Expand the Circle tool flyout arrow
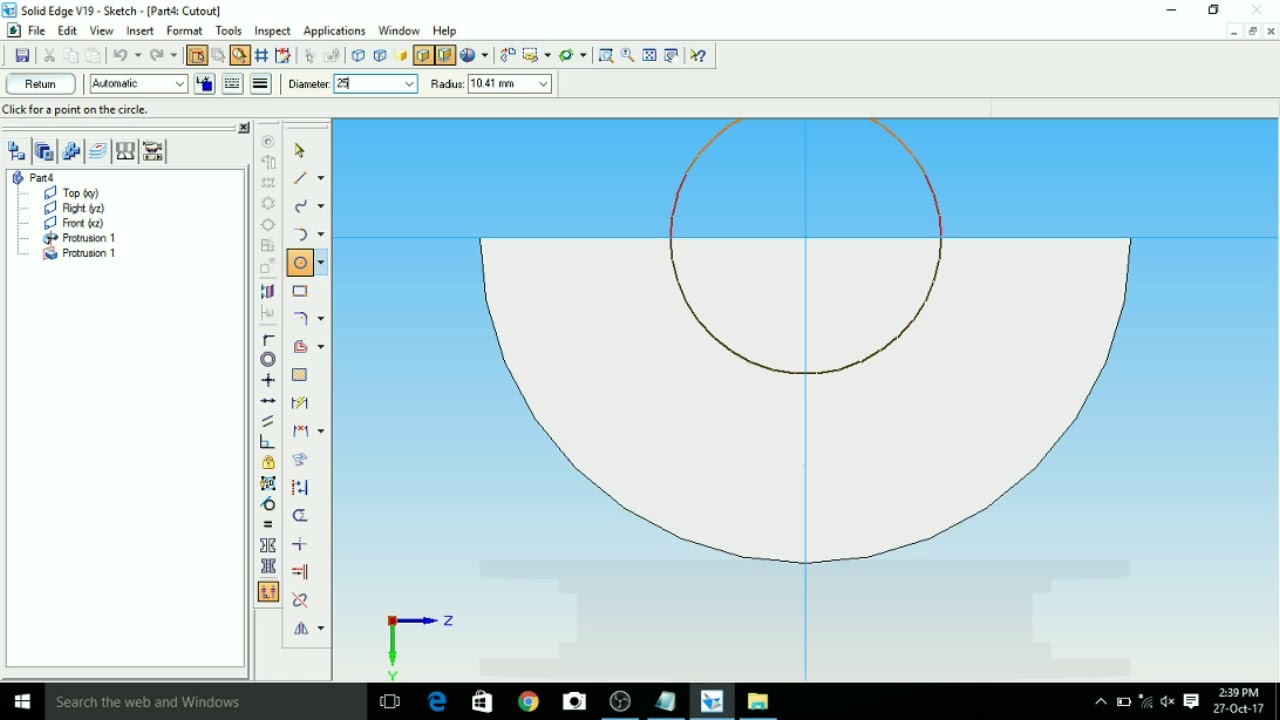1280x720 pixels. pos(321,263)
